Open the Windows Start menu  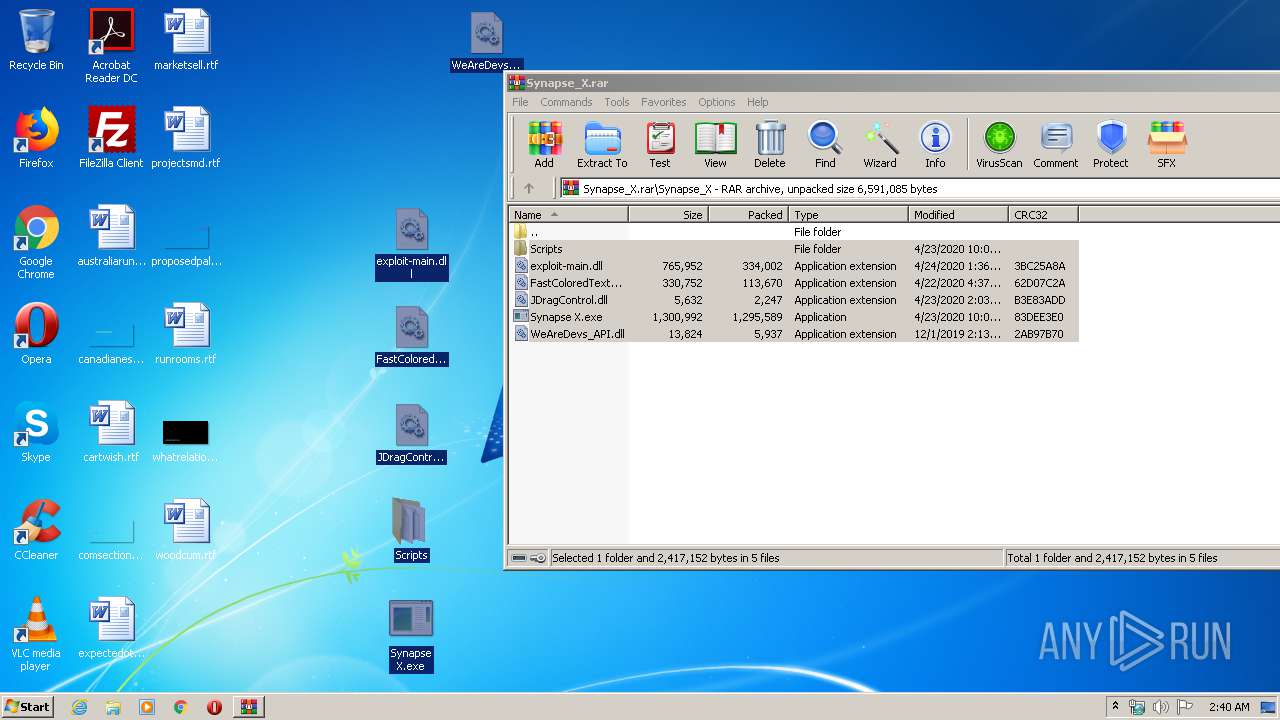[x=27, y=707]
